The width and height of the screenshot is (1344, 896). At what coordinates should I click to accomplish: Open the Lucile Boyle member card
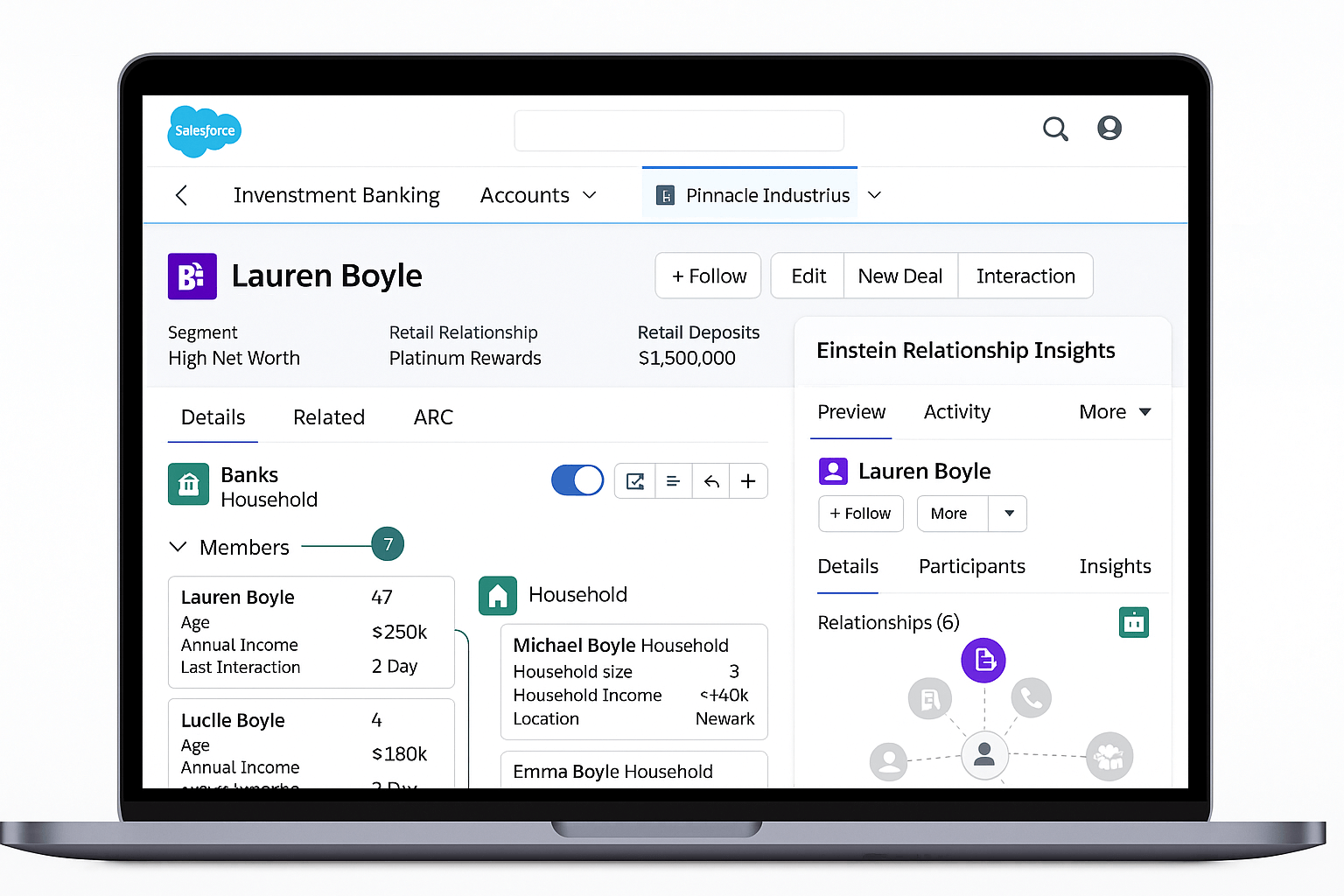click(311, 744)
